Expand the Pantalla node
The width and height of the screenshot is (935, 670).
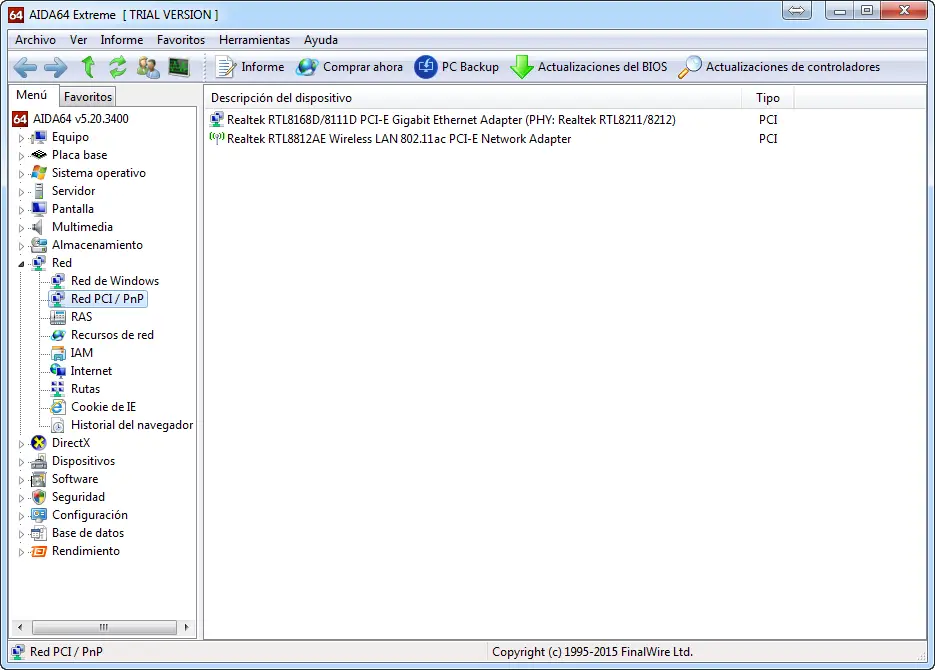click(21, 210)
